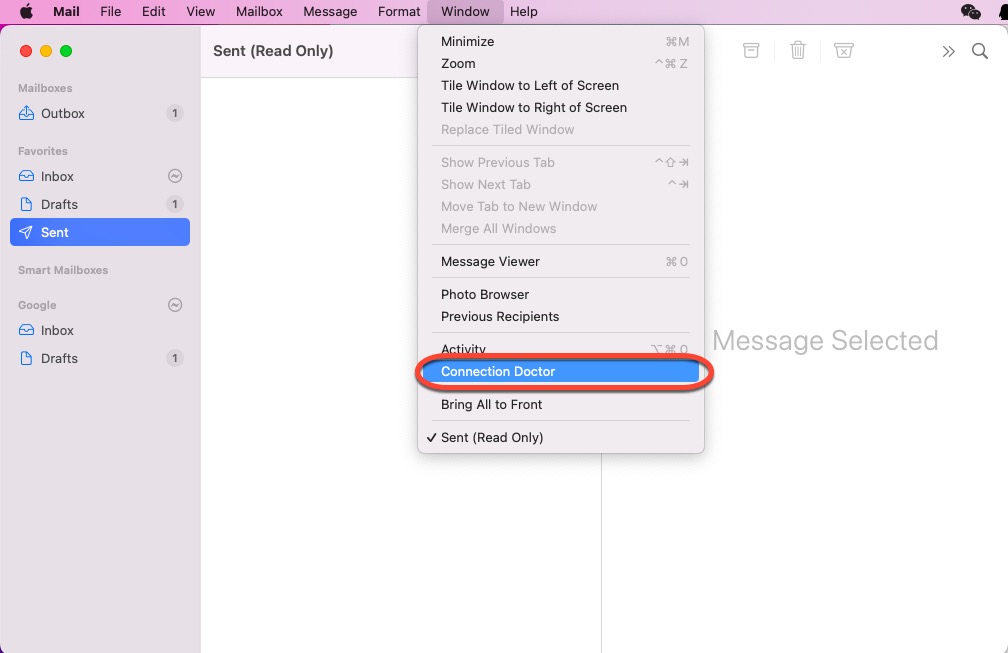Click the activity indicator beside Favorites Inbox
Viewport: 1008px width, 653px height.
pyautogui.click(x=175, y=176)
